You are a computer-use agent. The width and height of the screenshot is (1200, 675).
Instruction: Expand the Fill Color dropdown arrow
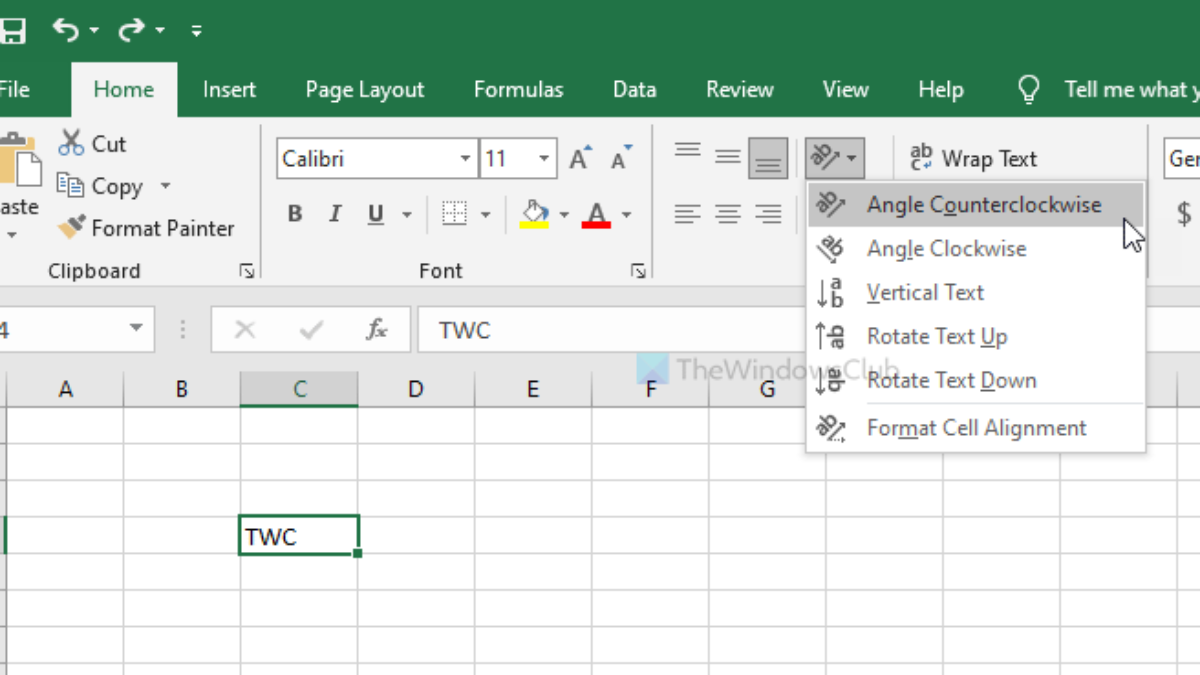tap(562, 213)
